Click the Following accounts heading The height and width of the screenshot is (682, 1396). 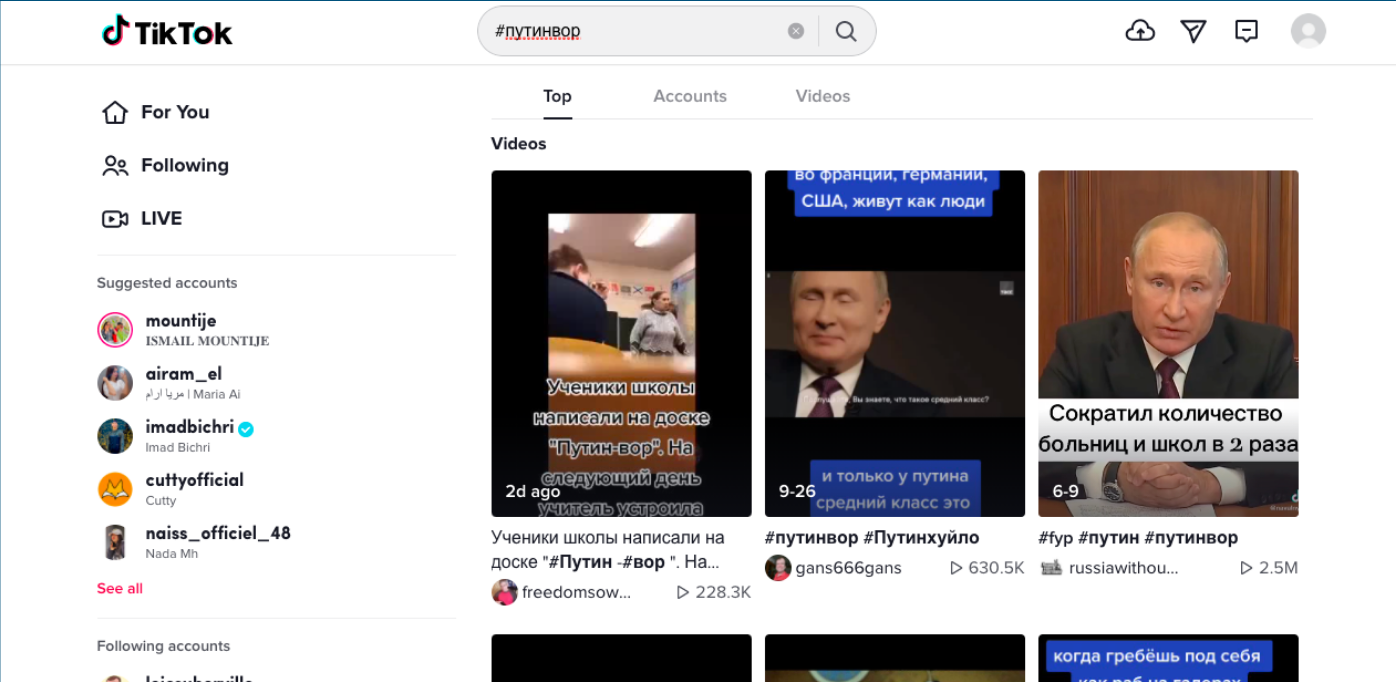(x=163, y=646)
